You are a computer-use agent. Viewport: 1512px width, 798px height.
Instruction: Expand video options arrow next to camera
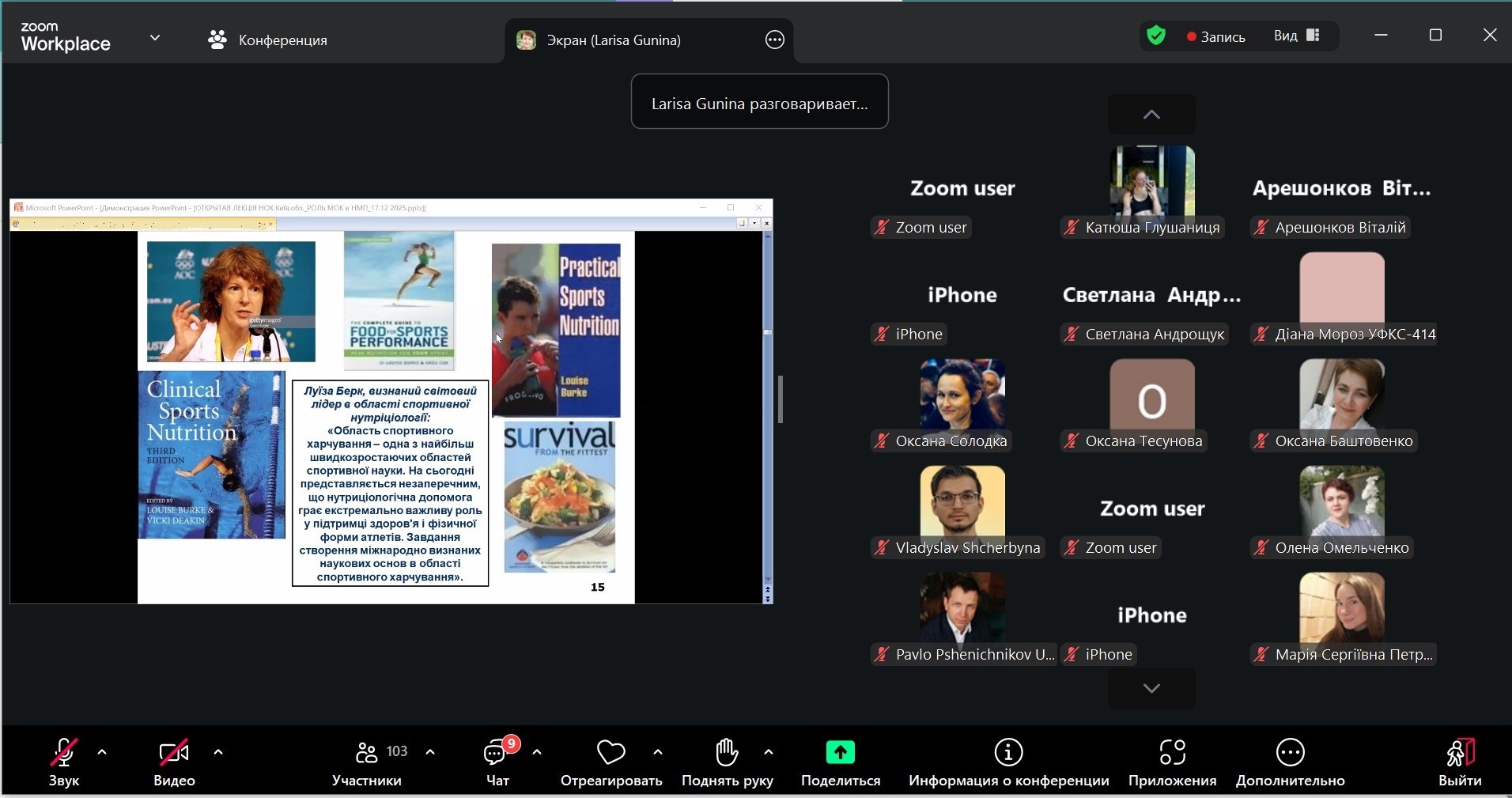(x=218, y=752)
